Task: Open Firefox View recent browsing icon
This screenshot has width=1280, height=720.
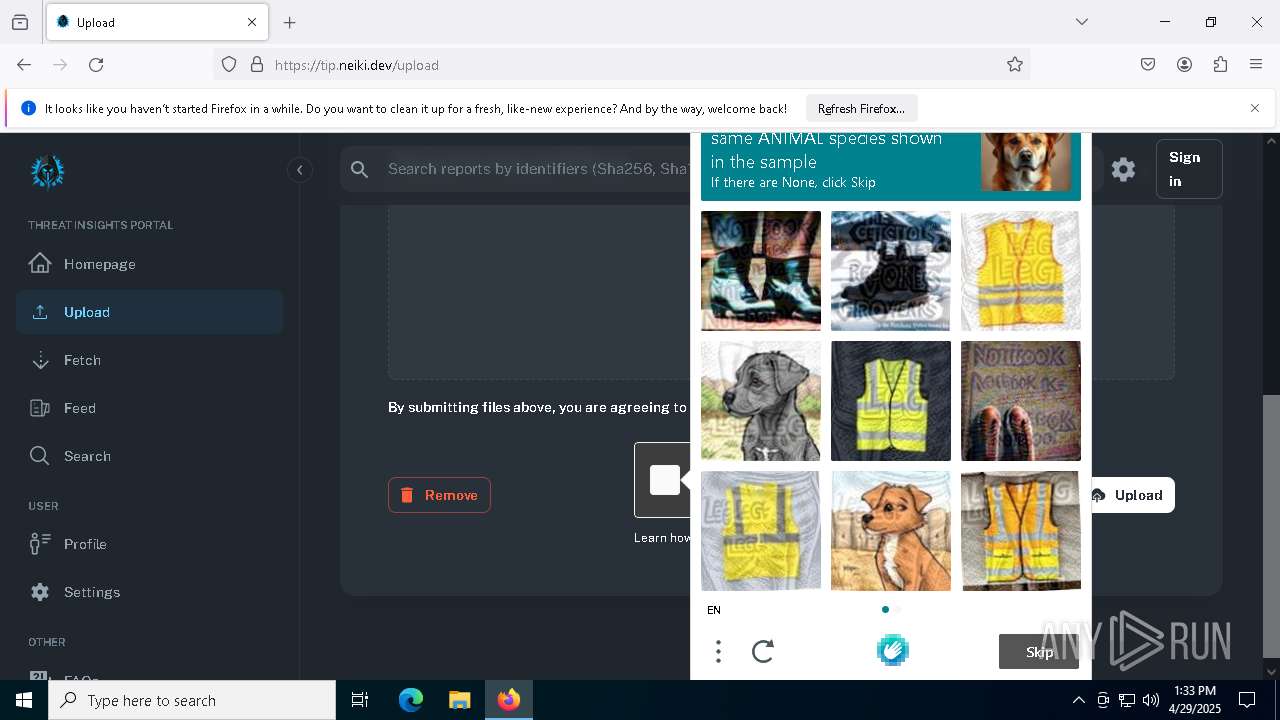Action: (20, 22)
